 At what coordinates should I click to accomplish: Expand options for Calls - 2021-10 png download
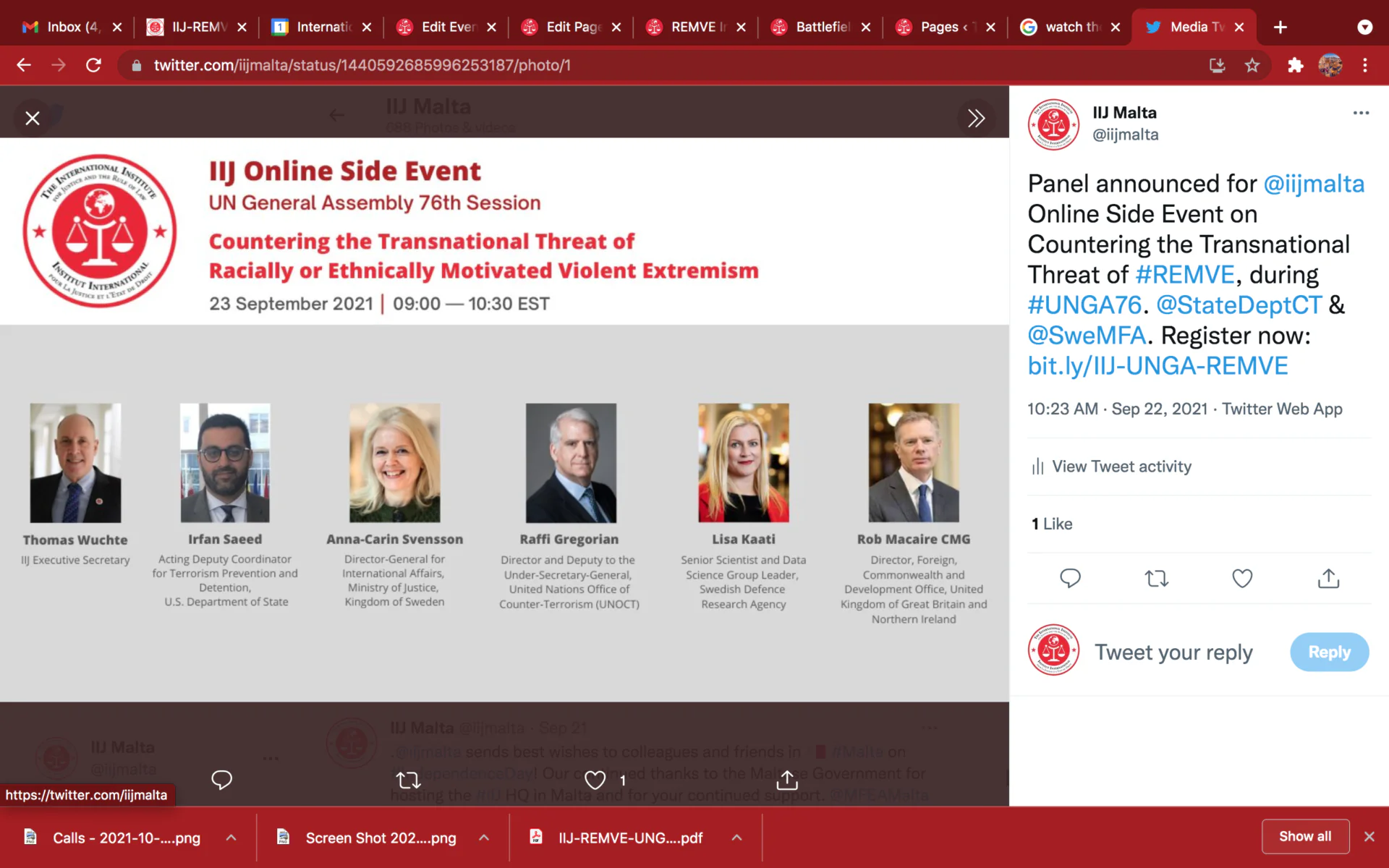[x=231, y=838]
